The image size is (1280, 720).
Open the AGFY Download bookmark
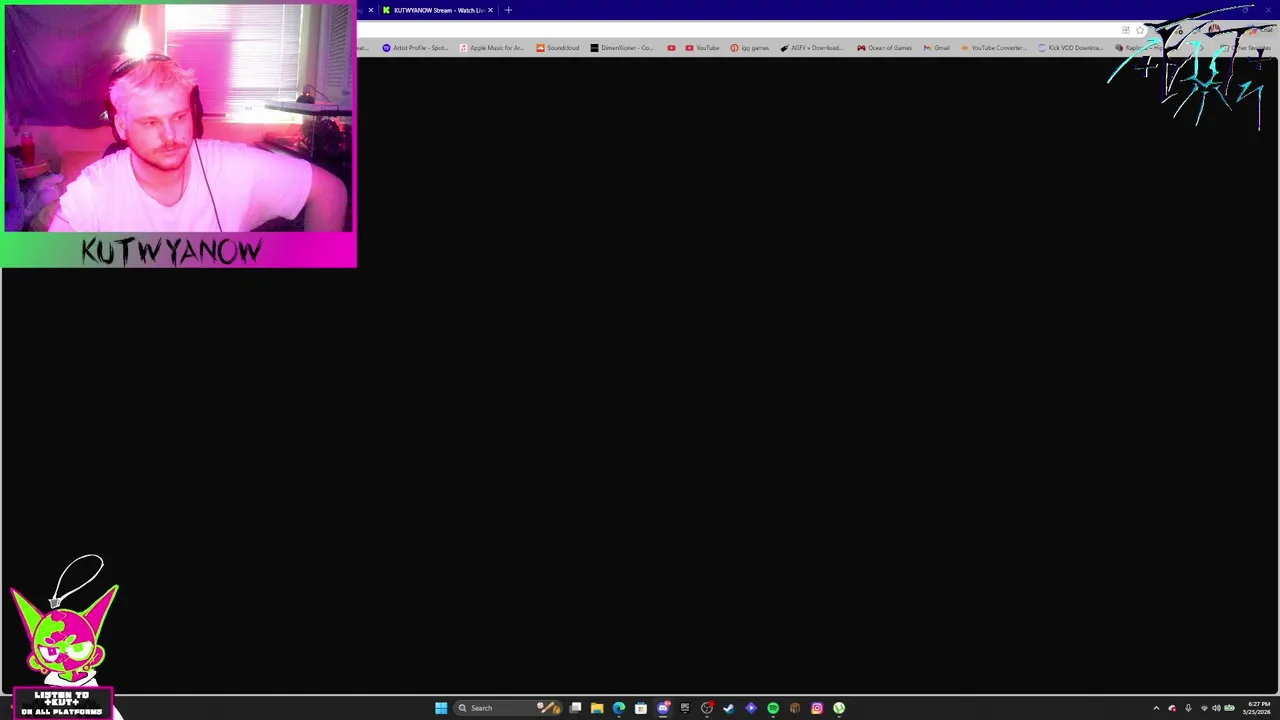click(811, 48)
